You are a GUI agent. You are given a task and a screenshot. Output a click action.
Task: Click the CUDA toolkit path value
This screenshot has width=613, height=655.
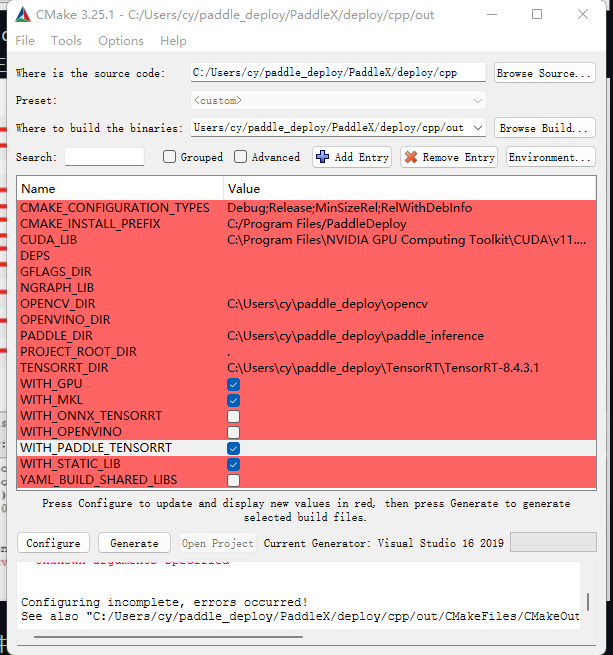[x=407, y=240]
